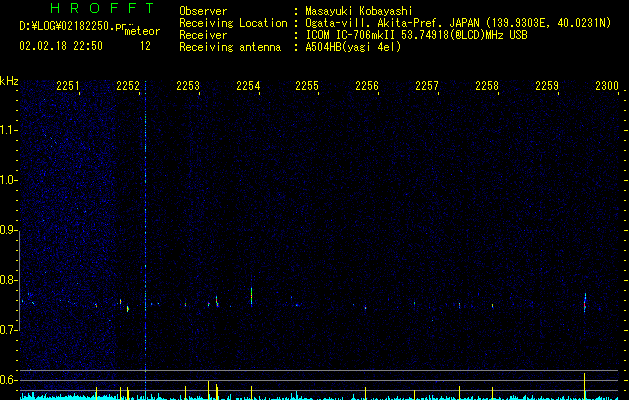This screenshot has height=400, width=629.
Task: Click the ICOM IC-706mkII receiver description
Action: click(416, 35)
